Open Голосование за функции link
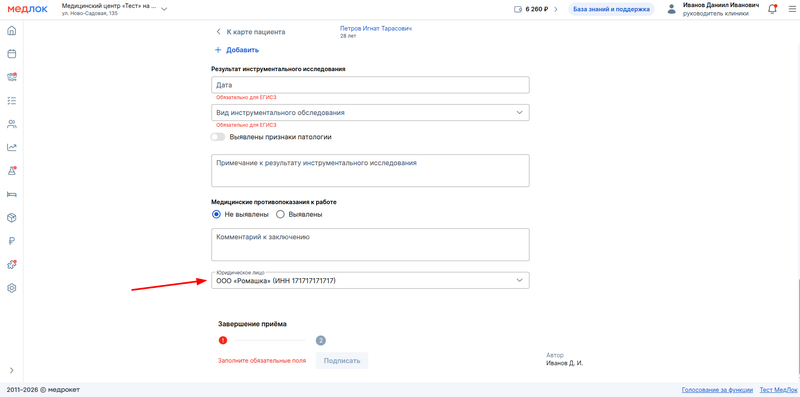This screenshot has width=800, height=397. (717, 390)
